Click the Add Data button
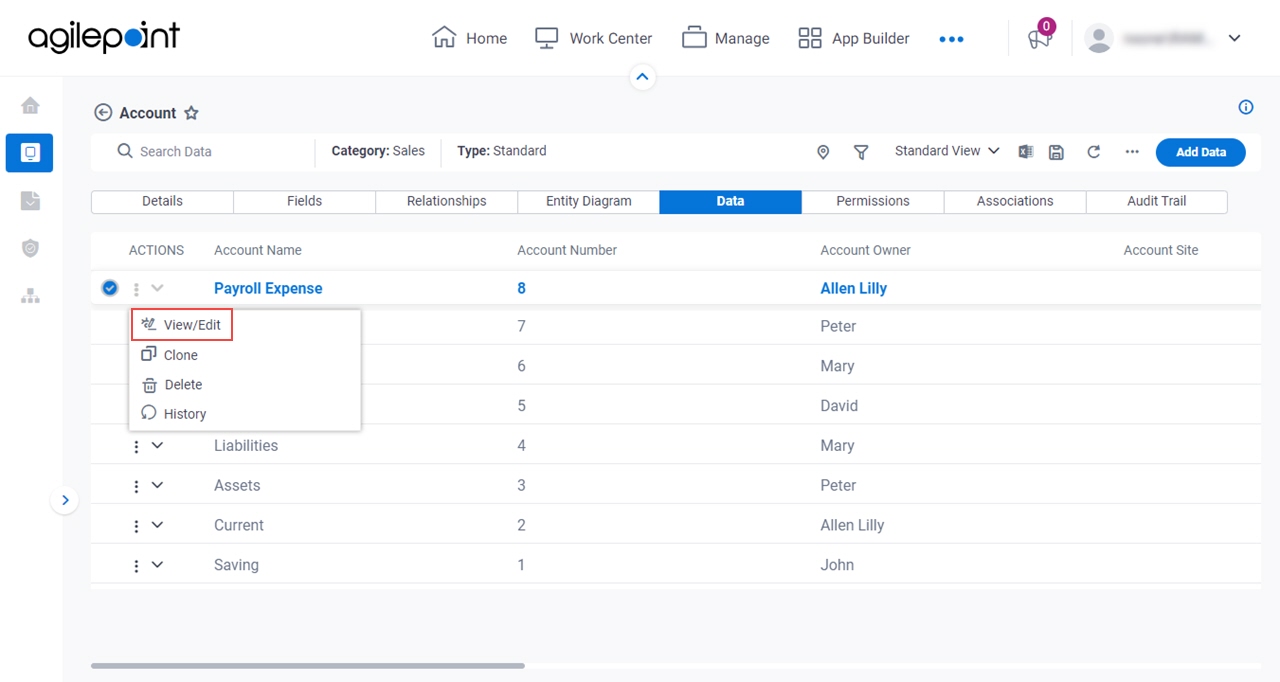 point(1201,152)
